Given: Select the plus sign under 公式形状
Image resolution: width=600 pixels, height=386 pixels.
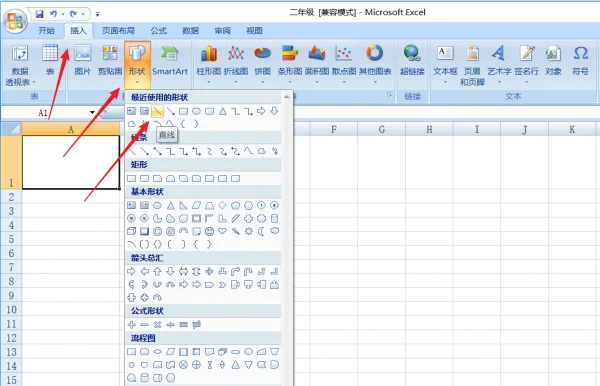Looking at the screenshot, I should tap(131, 324).
